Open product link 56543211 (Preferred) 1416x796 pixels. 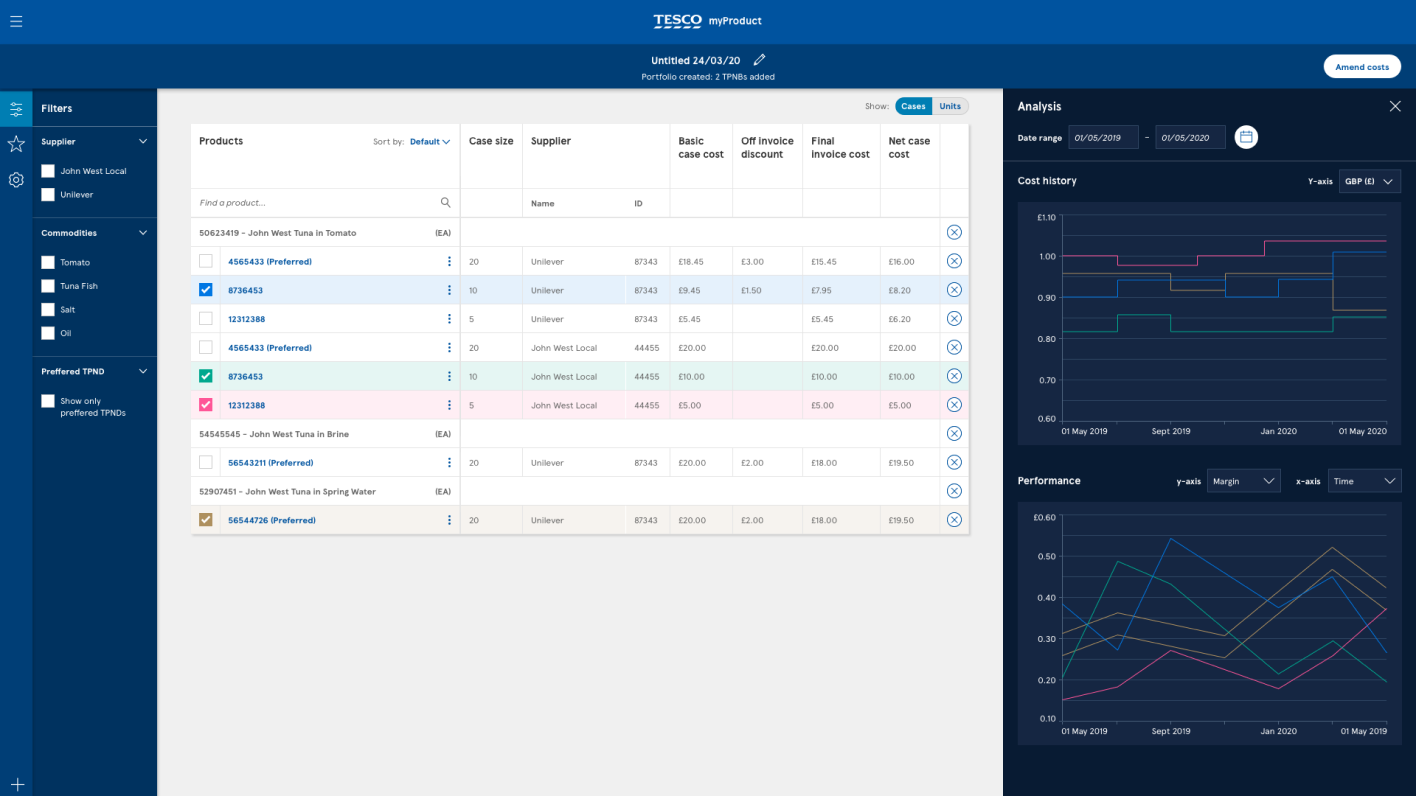pyautogui.click(x=272, y=463)
